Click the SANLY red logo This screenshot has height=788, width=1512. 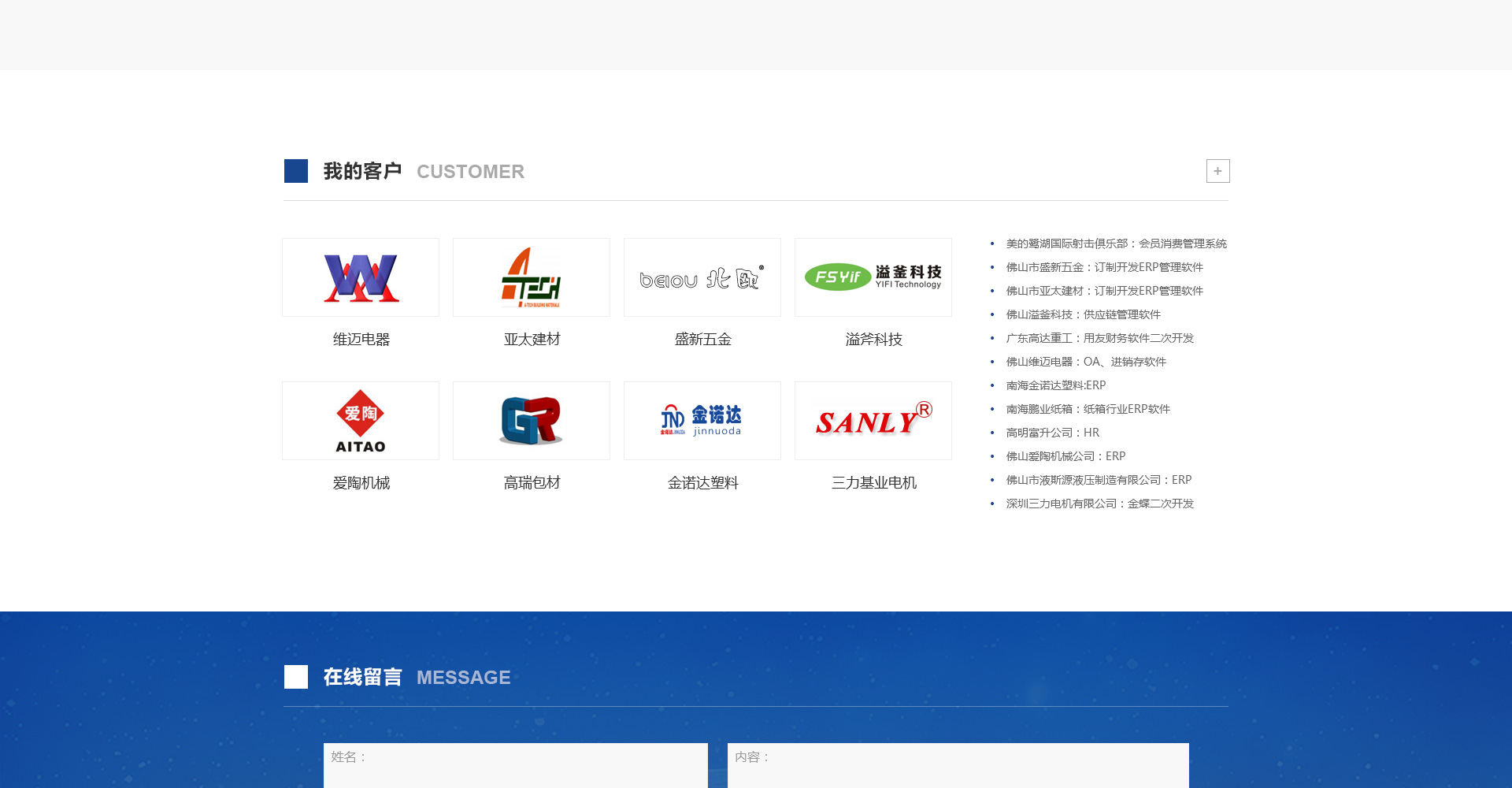click(x=873, y=421)
